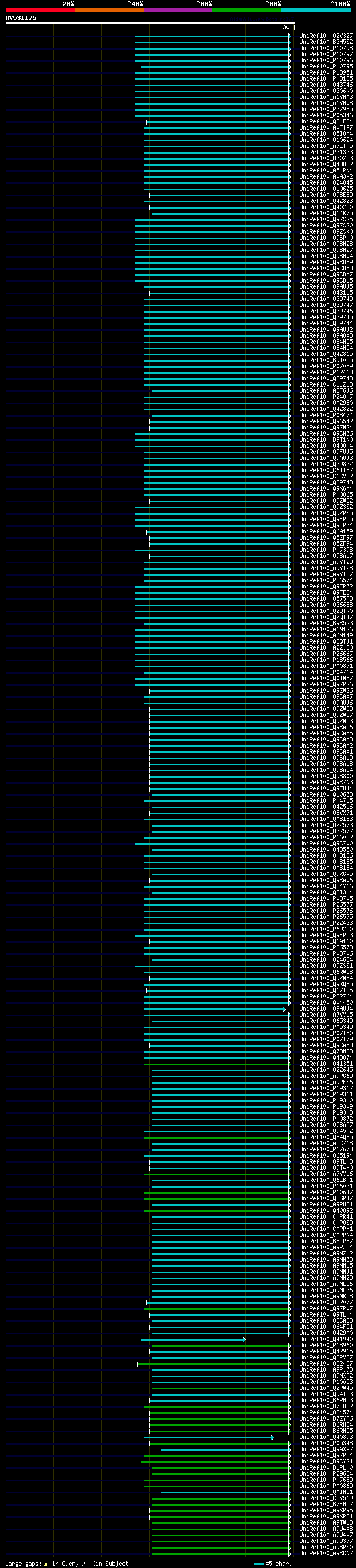Image resolution: width=356 pixels, height=1568 pixels.
Task: Select hit label UniRef100_Q67IU5
Action: (x=326, y=990)
